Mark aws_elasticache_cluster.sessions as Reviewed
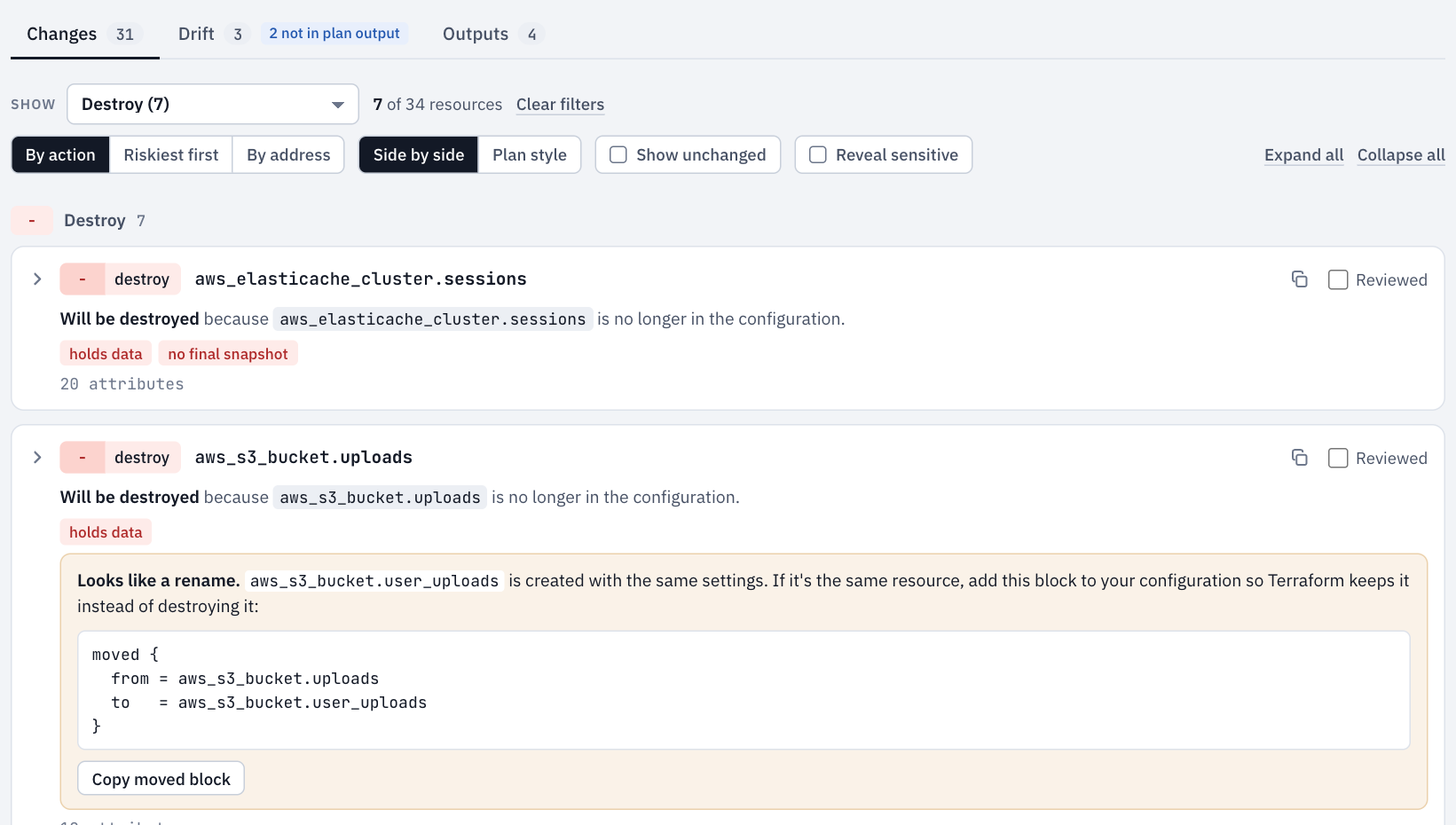Screen dimensions: 1456x825 point(1338,279)
